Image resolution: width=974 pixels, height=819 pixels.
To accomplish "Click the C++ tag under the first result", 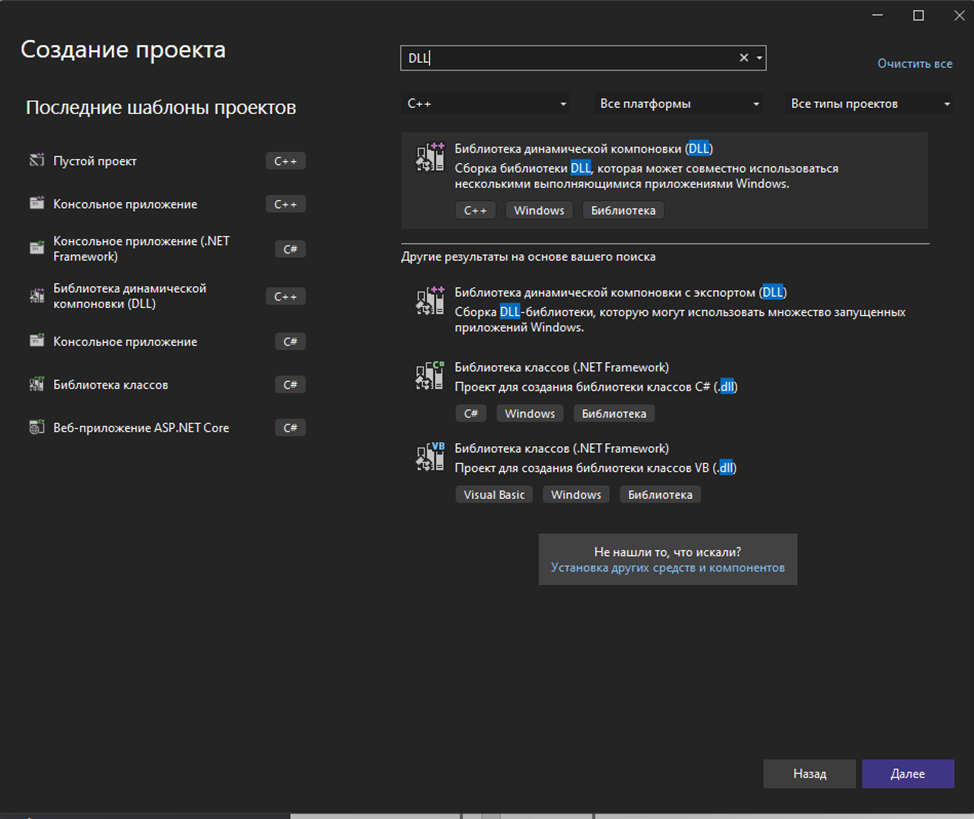I will (475, 211).
